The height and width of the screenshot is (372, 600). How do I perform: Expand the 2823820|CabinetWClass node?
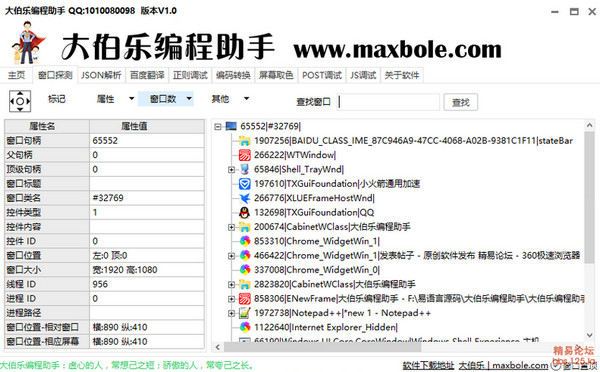click(231, 284)
